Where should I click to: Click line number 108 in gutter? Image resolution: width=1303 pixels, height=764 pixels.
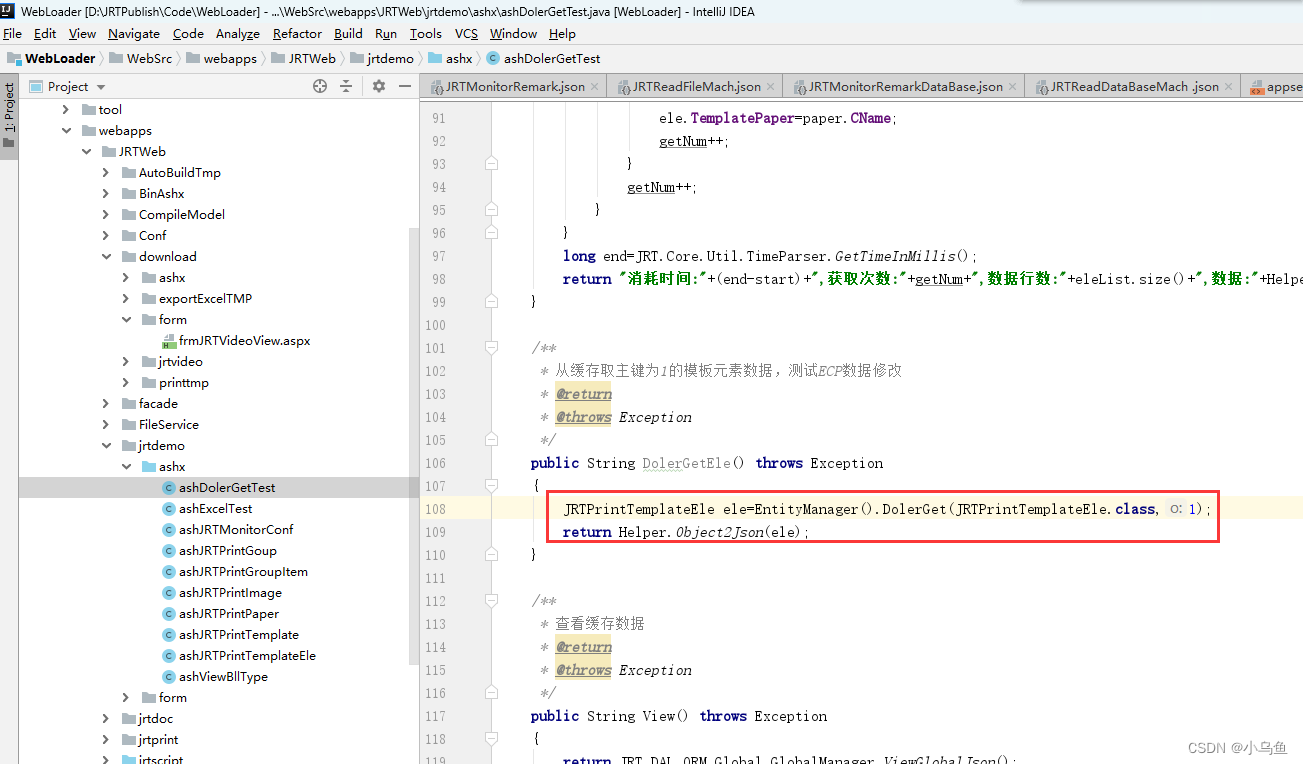(x=435, y=509)
